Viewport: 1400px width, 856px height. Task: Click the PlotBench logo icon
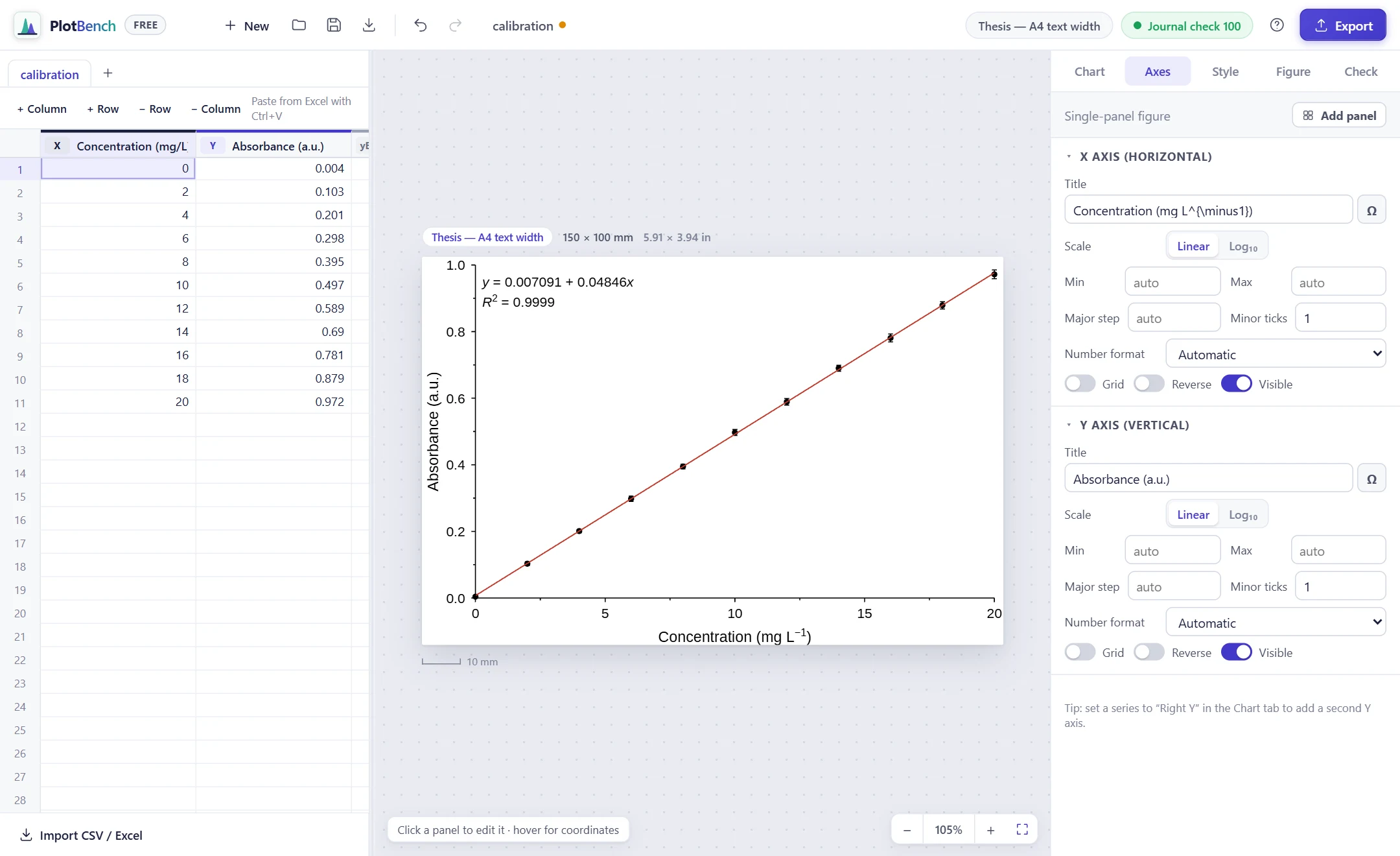click(27, 26)
